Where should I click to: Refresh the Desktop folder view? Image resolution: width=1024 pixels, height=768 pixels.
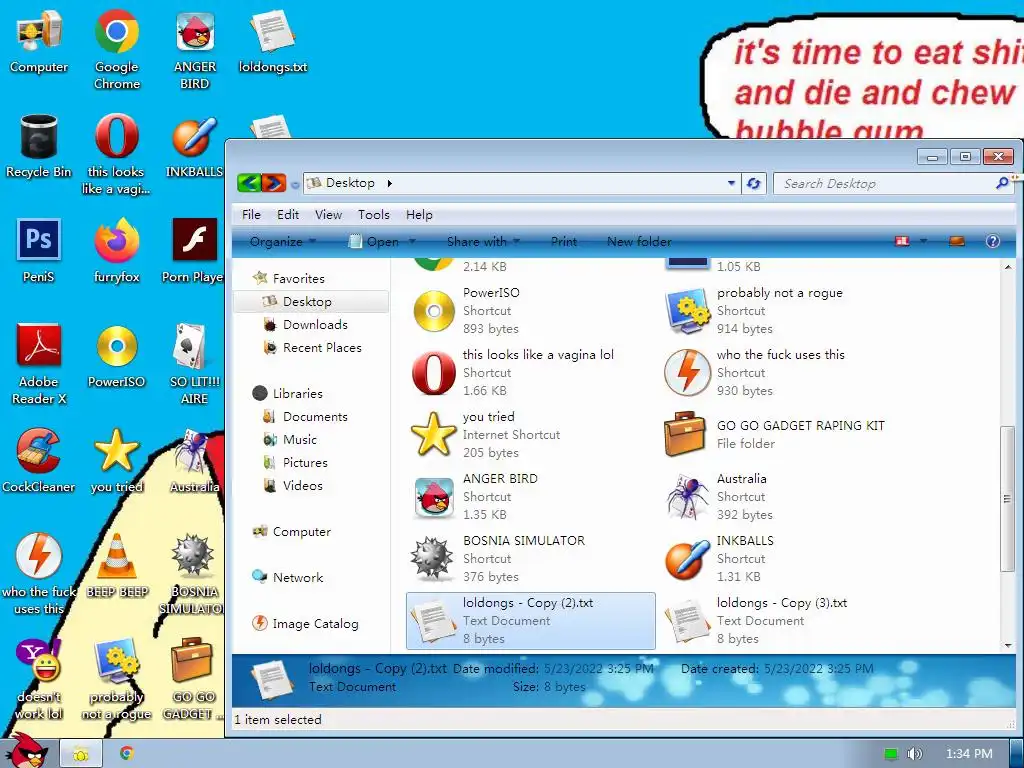(x=753, y=184)
